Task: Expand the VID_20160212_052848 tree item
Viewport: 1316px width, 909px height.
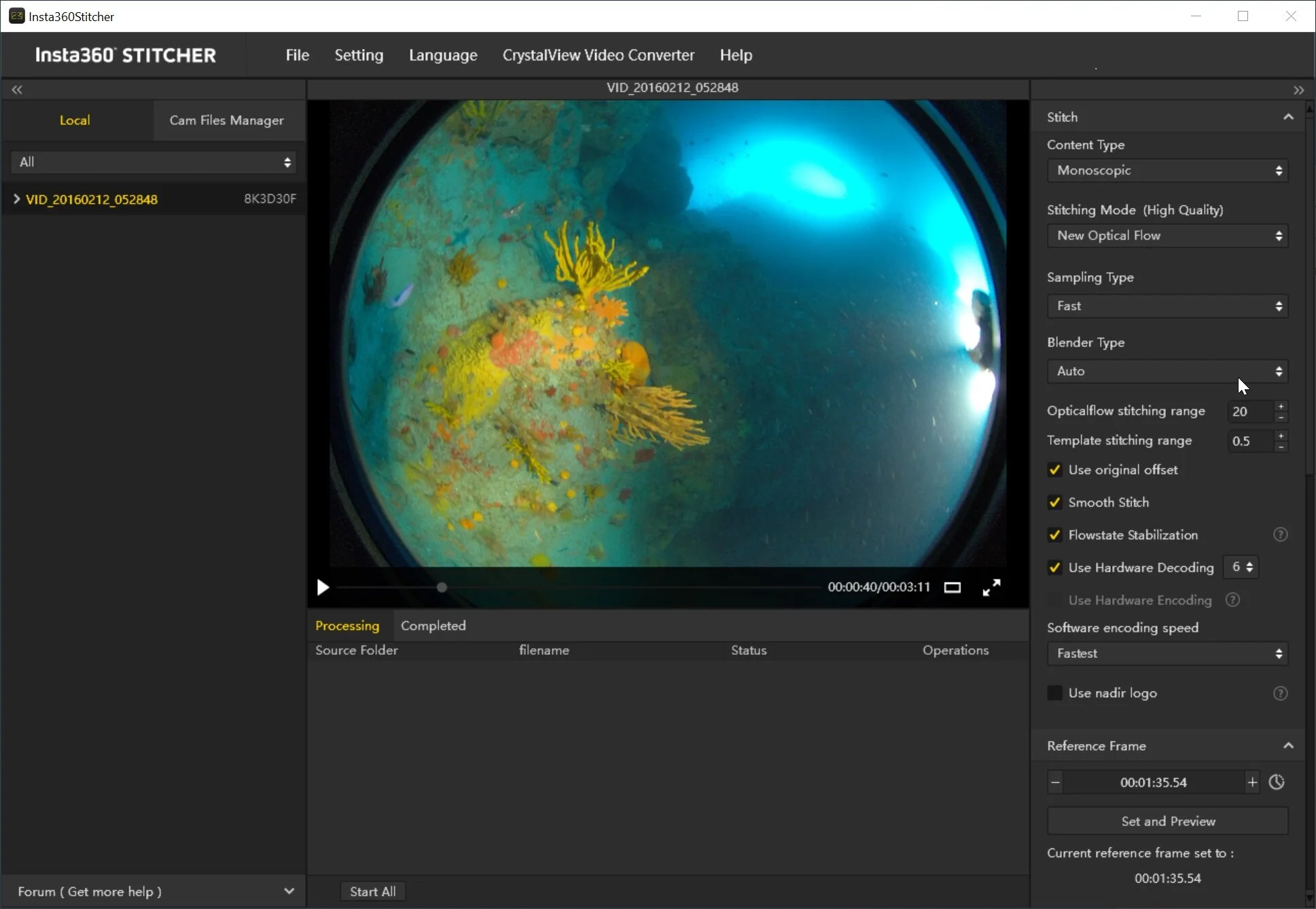Action: coord(16,199)
